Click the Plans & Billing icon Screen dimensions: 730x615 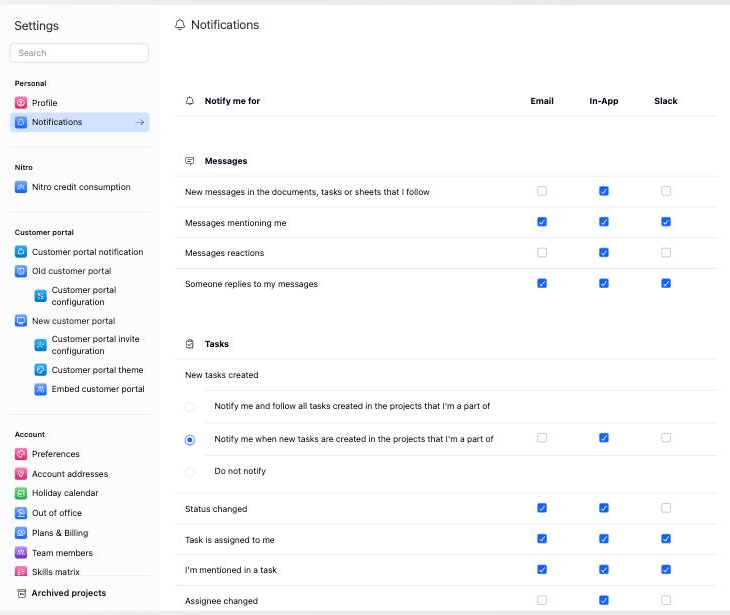(x=21, y=533)
